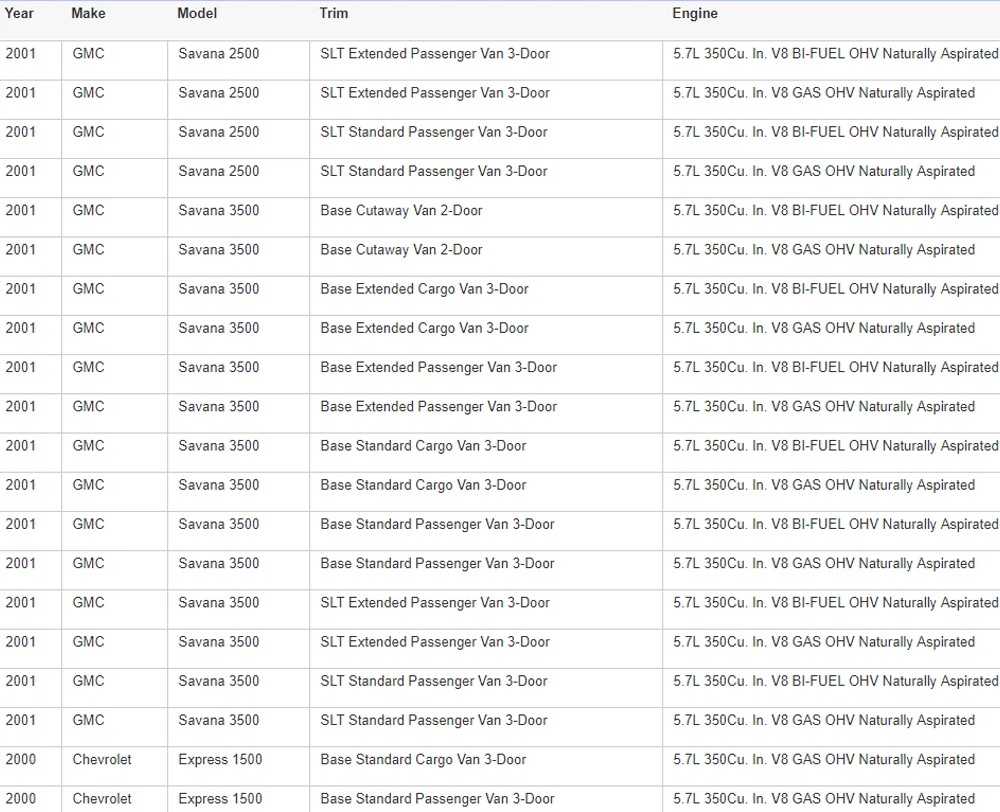Click Savana 3500 in Base Extended Cargo BI-FUEL row
Image resolution: width=1000 pixels, height=812 pixels.
(219, 289)
